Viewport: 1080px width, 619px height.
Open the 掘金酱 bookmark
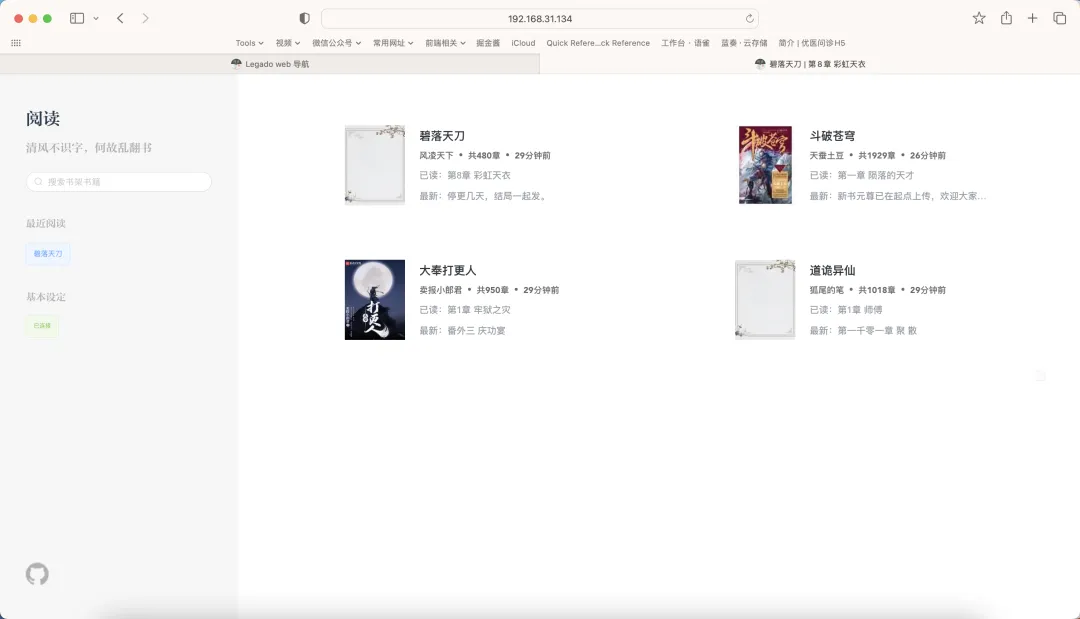click(x=488, y=43)
